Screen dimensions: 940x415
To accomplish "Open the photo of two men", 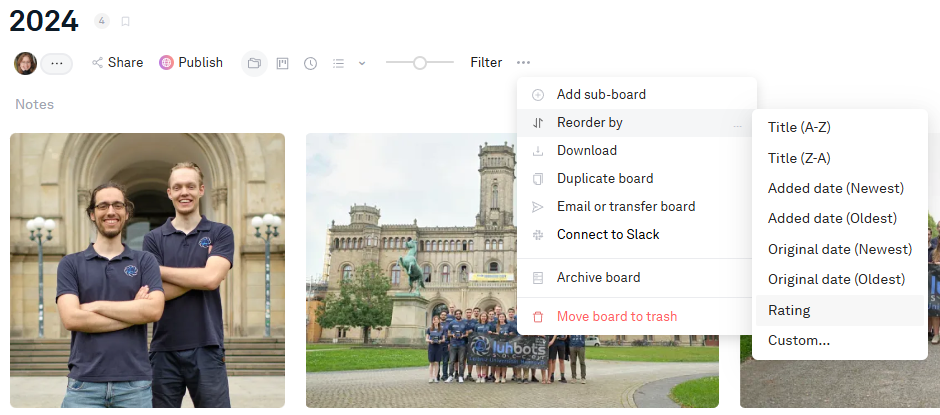I will (147, 270).
